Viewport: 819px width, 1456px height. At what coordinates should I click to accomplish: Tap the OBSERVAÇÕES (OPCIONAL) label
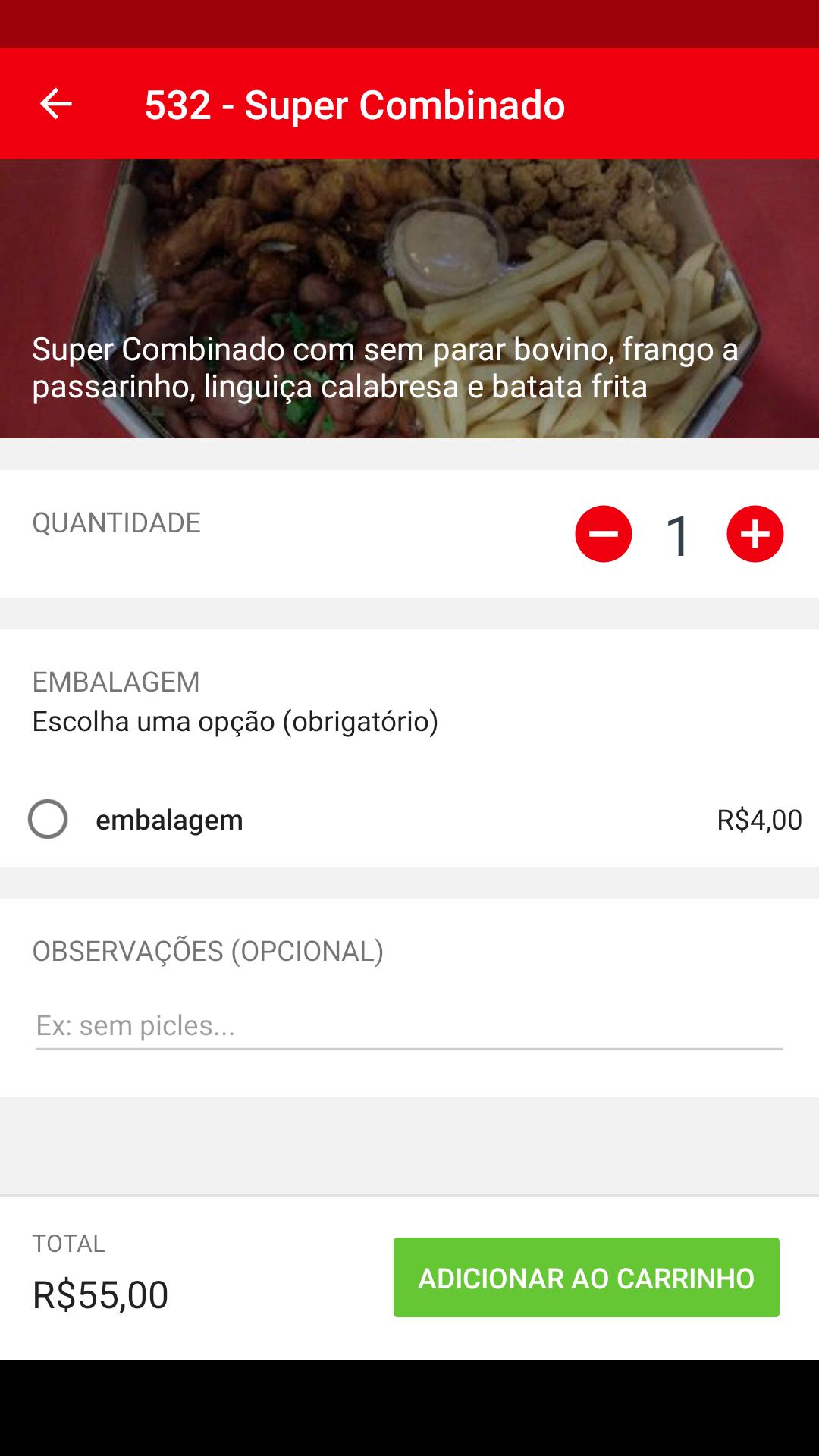click(208, 951)
